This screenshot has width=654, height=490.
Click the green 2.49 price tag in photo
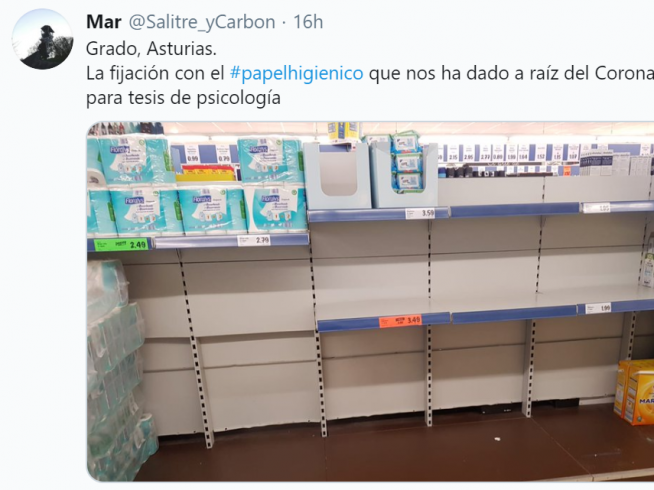pyautogui.click(x=122, y=244)
